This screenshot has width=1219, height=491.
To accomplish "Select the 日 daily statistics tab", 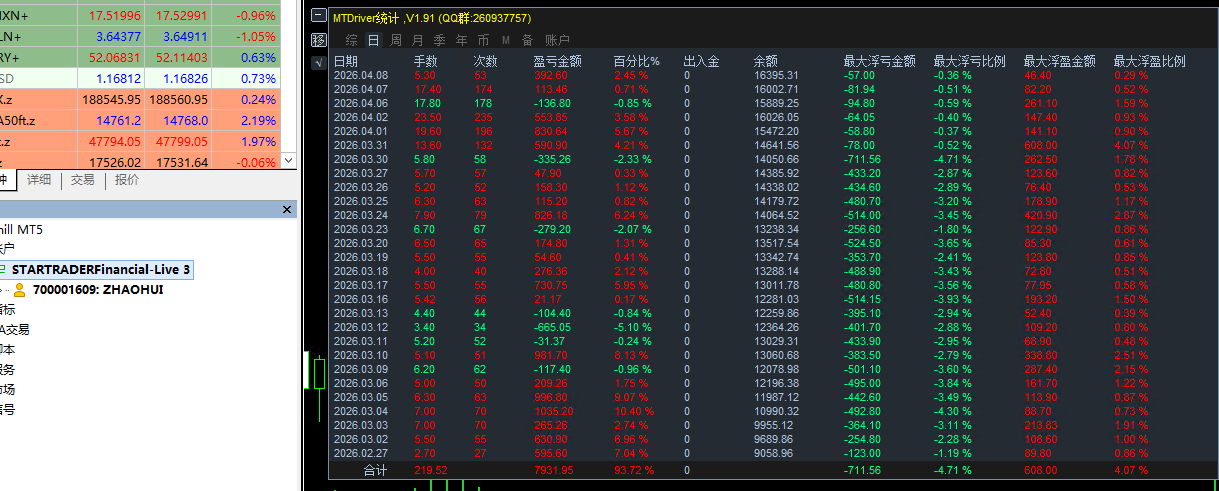I will 373,40.
